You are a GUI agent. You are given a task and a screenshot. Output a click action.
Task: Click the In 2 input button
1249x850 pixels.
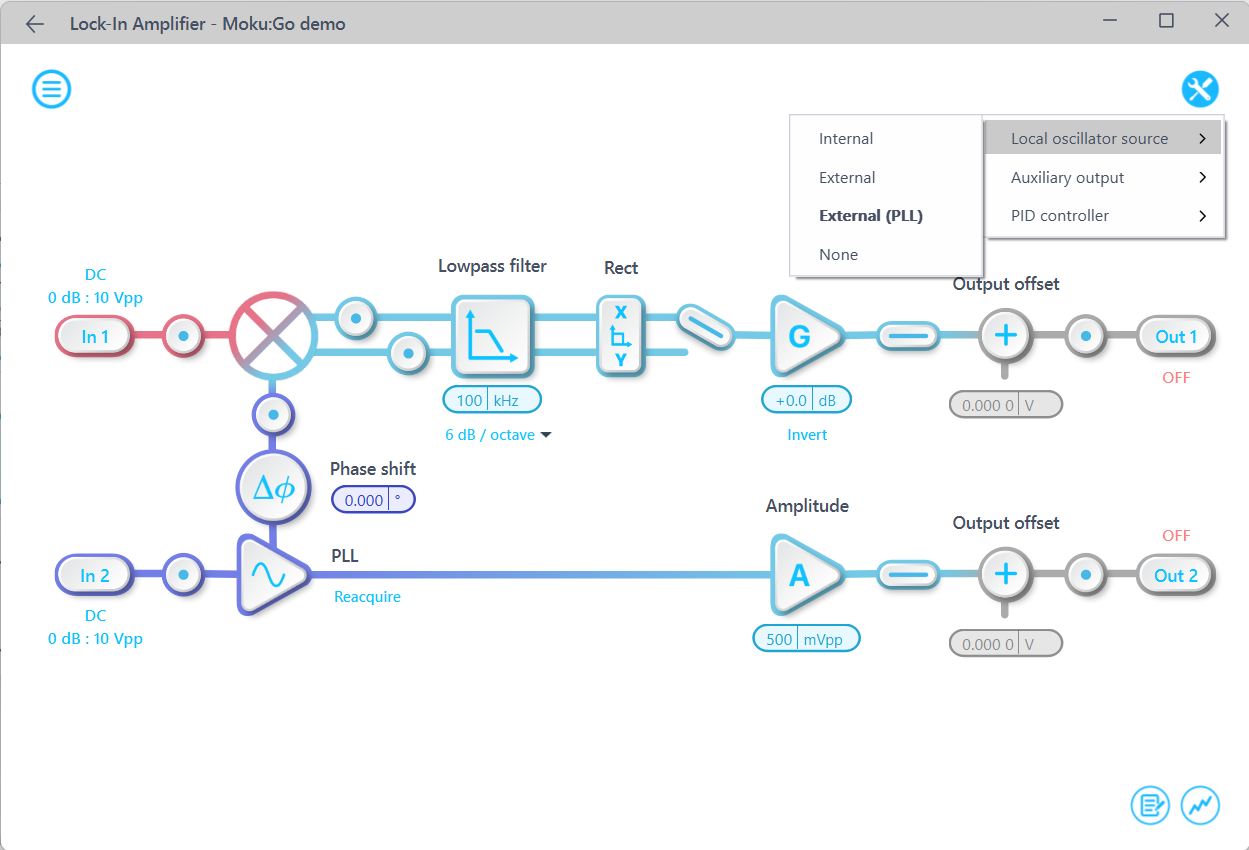95,576
